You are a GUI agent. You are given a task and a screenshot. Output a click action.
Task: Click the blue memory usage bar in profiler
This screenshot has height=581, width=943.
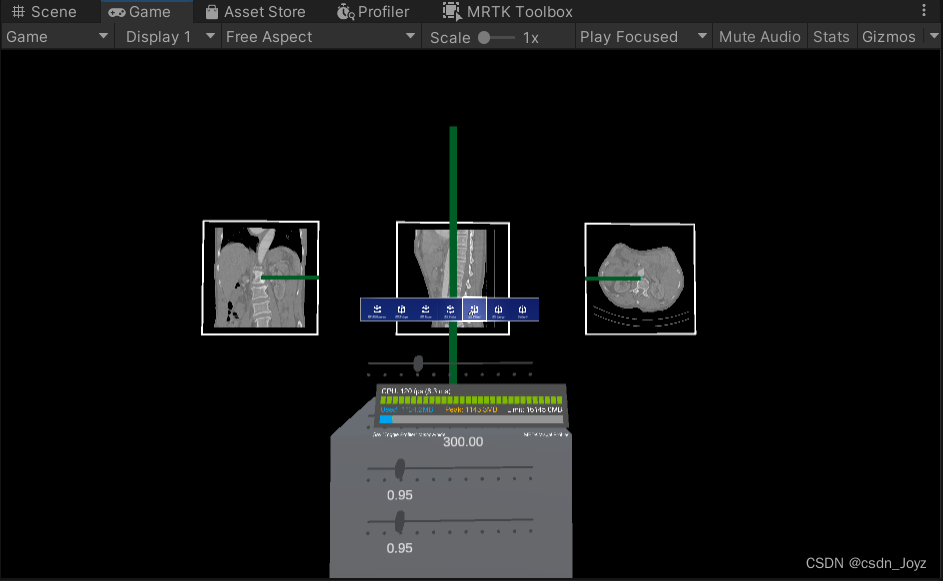(386, 419)
